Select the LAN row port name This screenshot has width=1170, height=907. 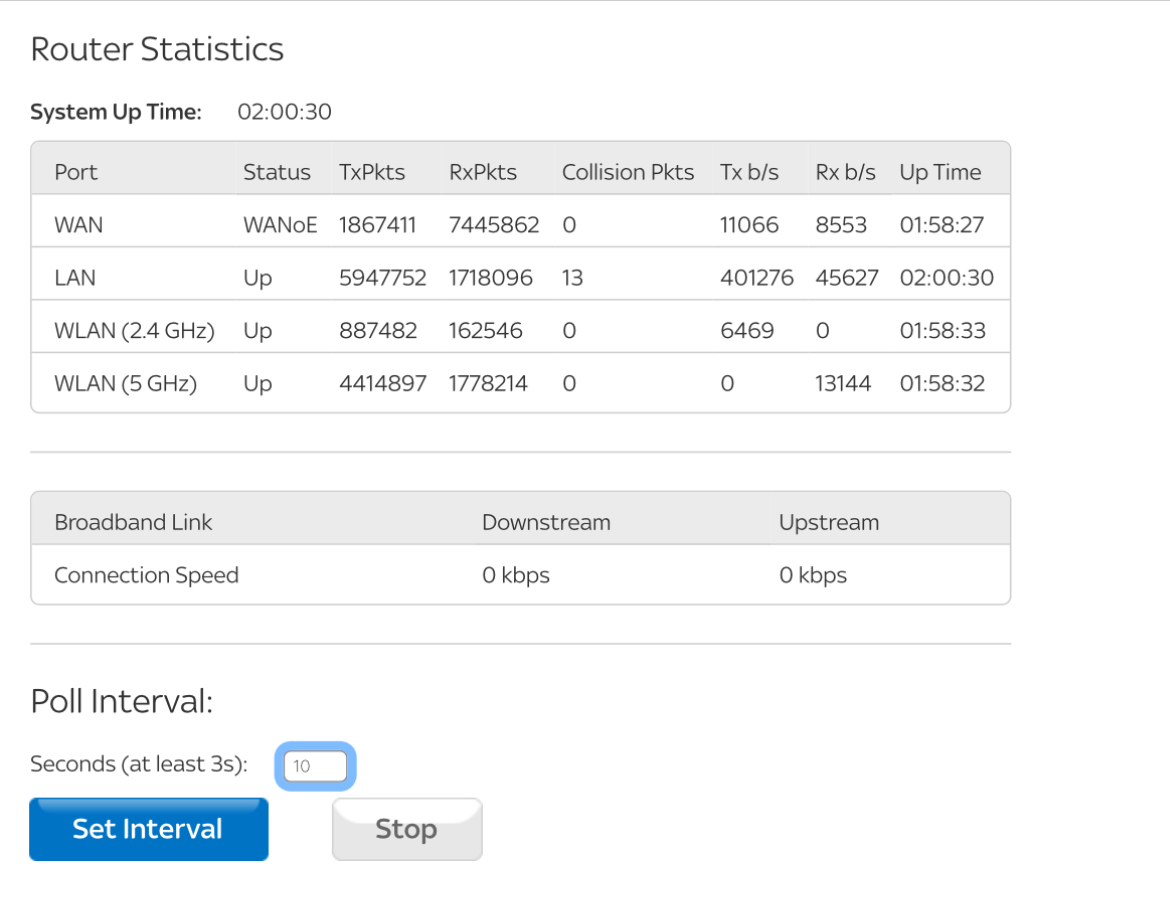click(x=75, y=278)
